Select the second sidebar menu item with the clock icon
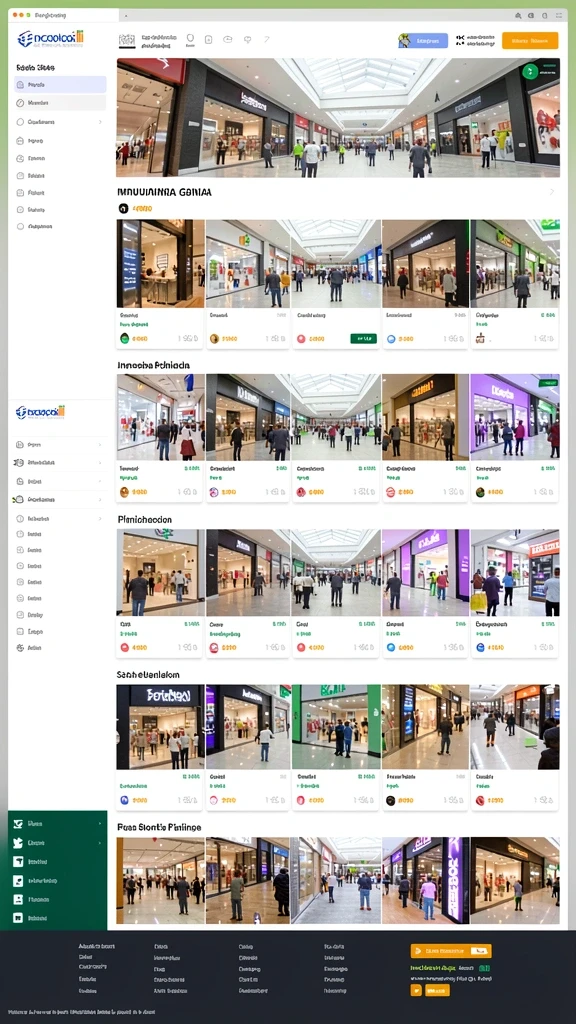Image resolution: width=576 pixels, height=1024 pixels. click(60, 103)
